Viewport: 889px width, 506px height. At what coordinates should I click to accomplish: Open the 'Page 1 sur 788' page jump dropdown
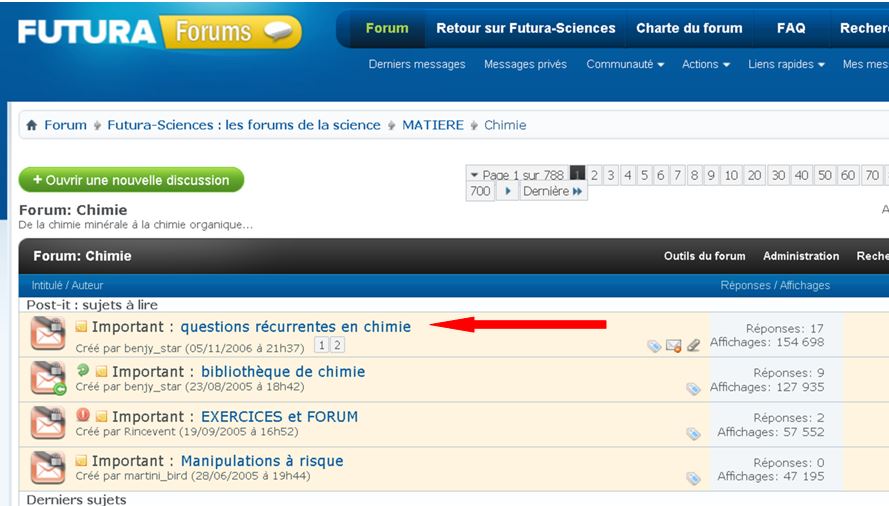pyautogui.click(x=517, y=174)
